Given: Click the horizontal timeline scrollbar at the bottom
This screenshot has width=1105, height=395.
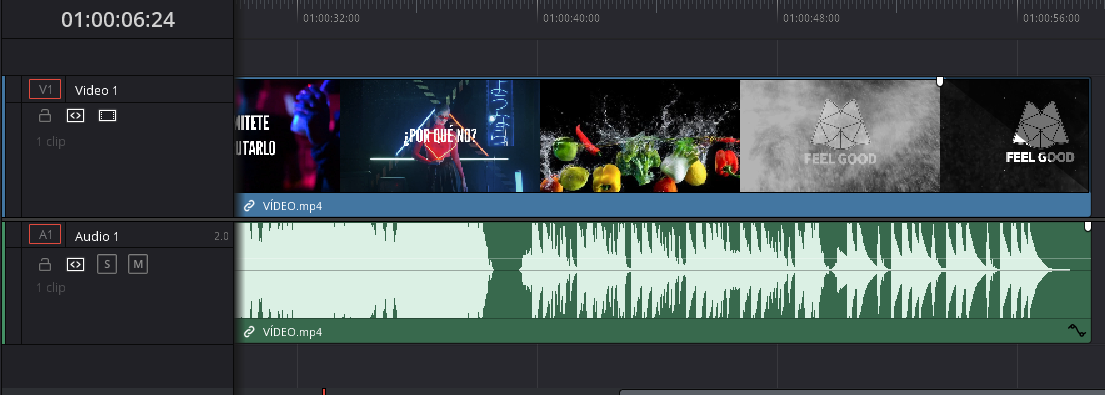Looking at the screenshot, I should point(862,392).
